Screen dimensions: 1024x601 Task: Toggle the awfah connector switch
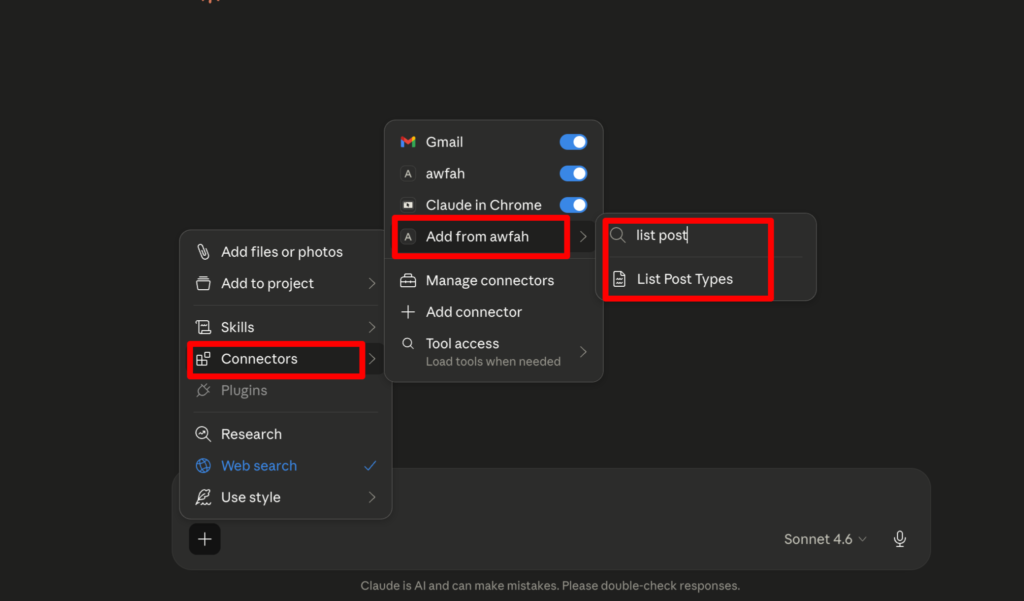[573, 173]
